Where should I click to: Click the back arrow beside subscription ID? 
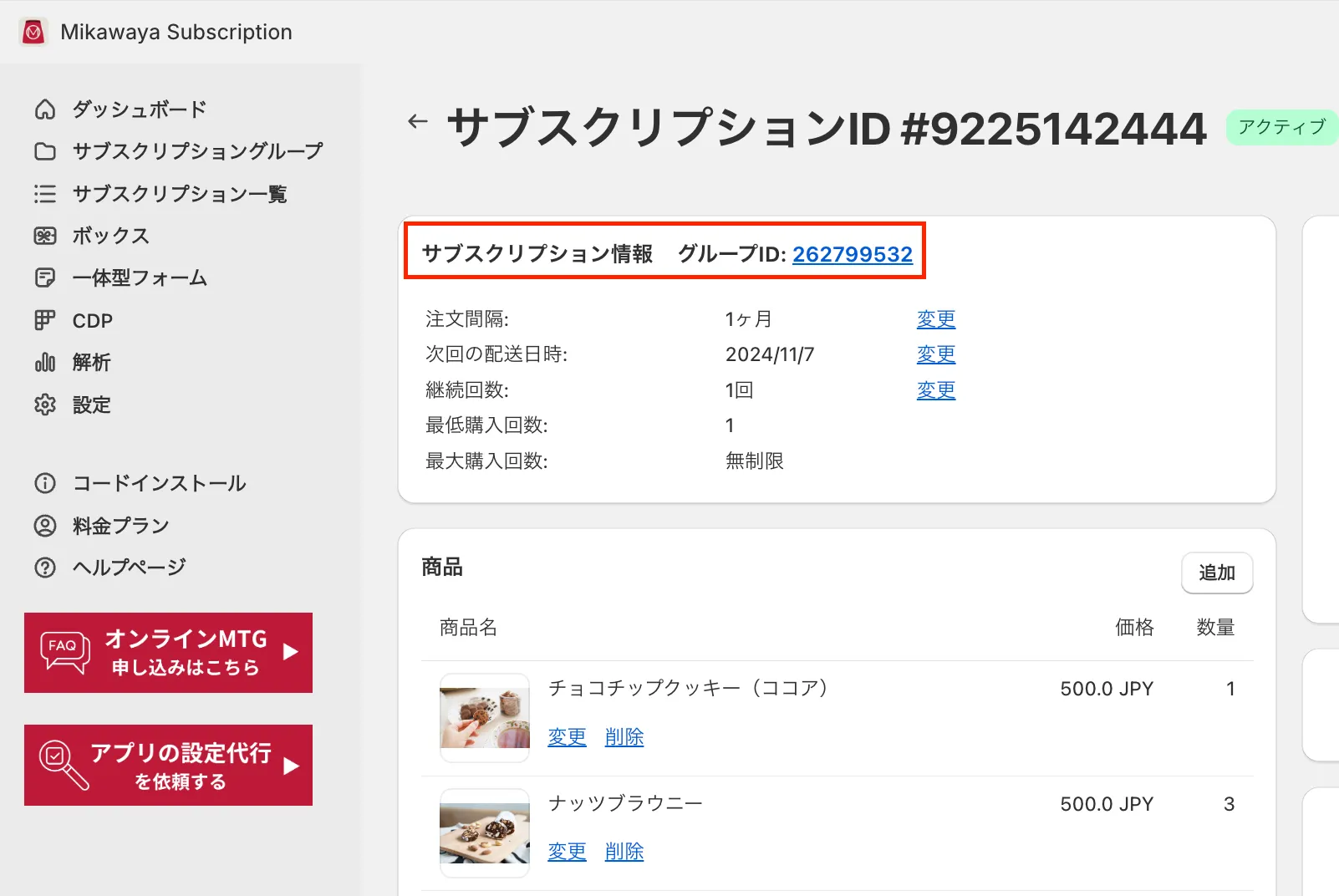418,122
